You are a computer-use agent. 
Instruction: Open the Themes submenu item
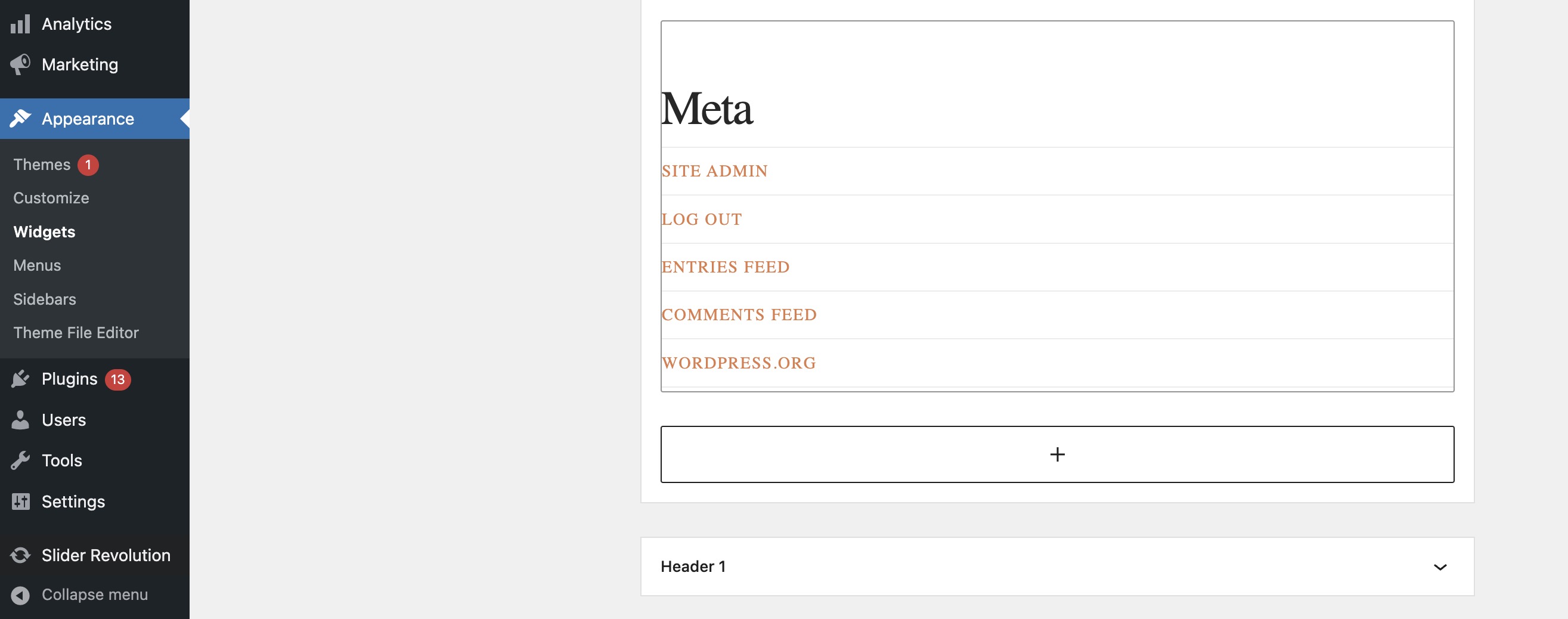coord(42,165)
